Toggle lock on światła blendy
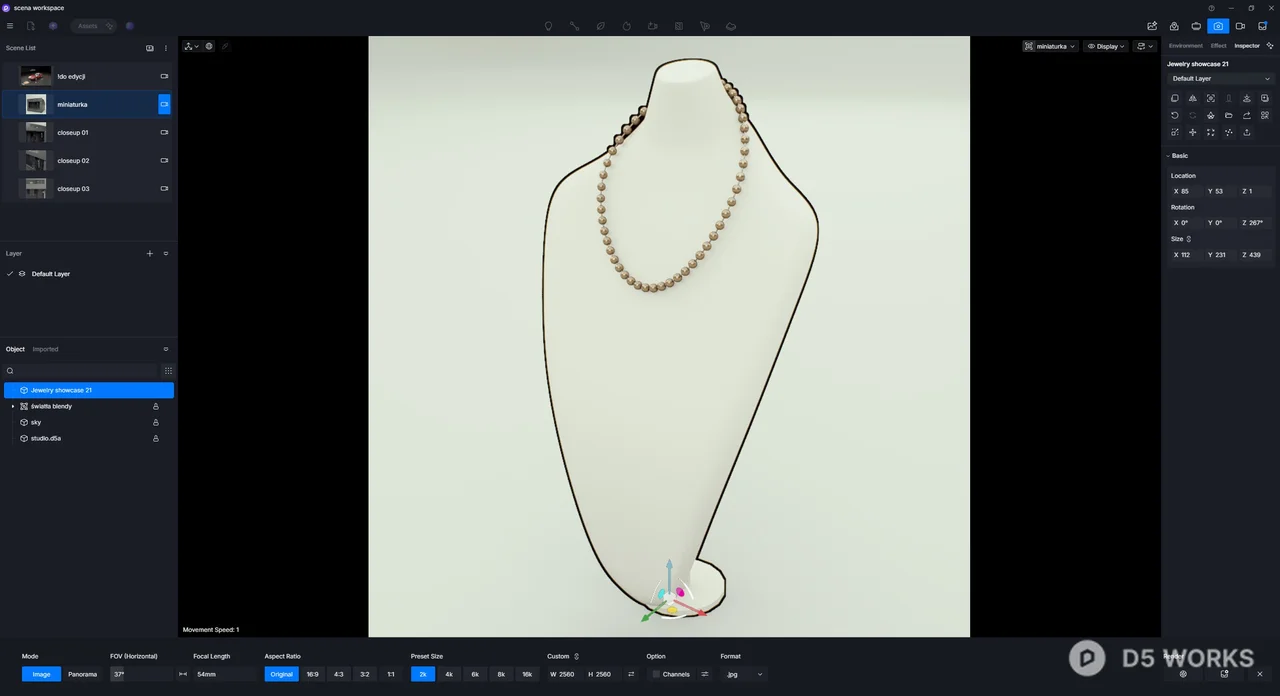Screen dimensions: 1280x696 click(x=156, y=406)
